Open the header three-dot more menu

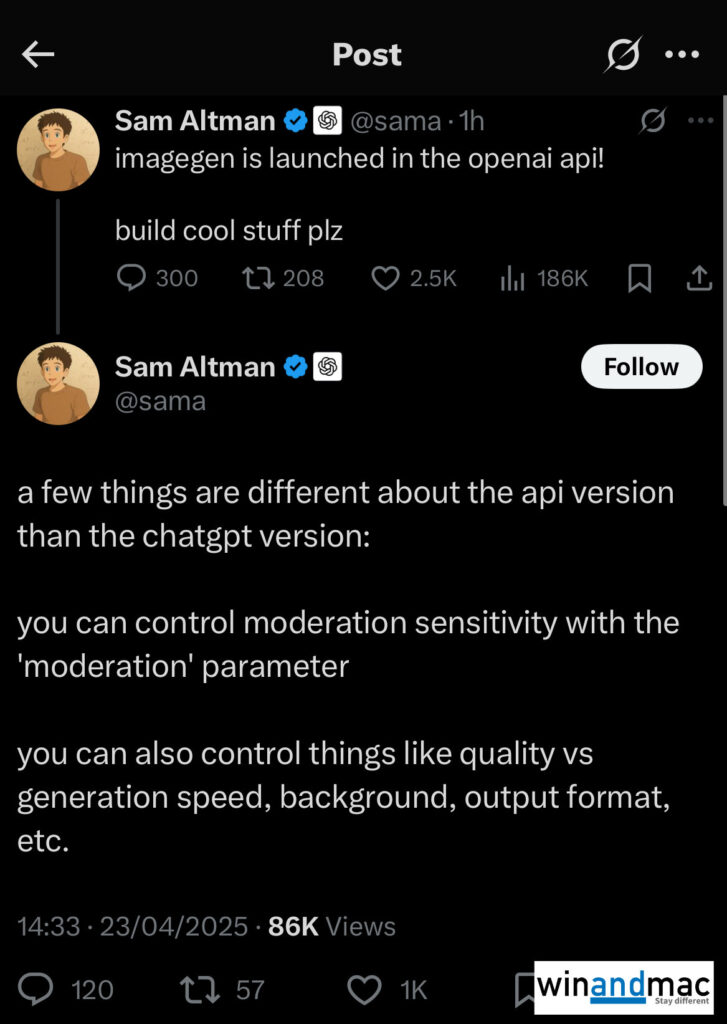tap(682, 55)
